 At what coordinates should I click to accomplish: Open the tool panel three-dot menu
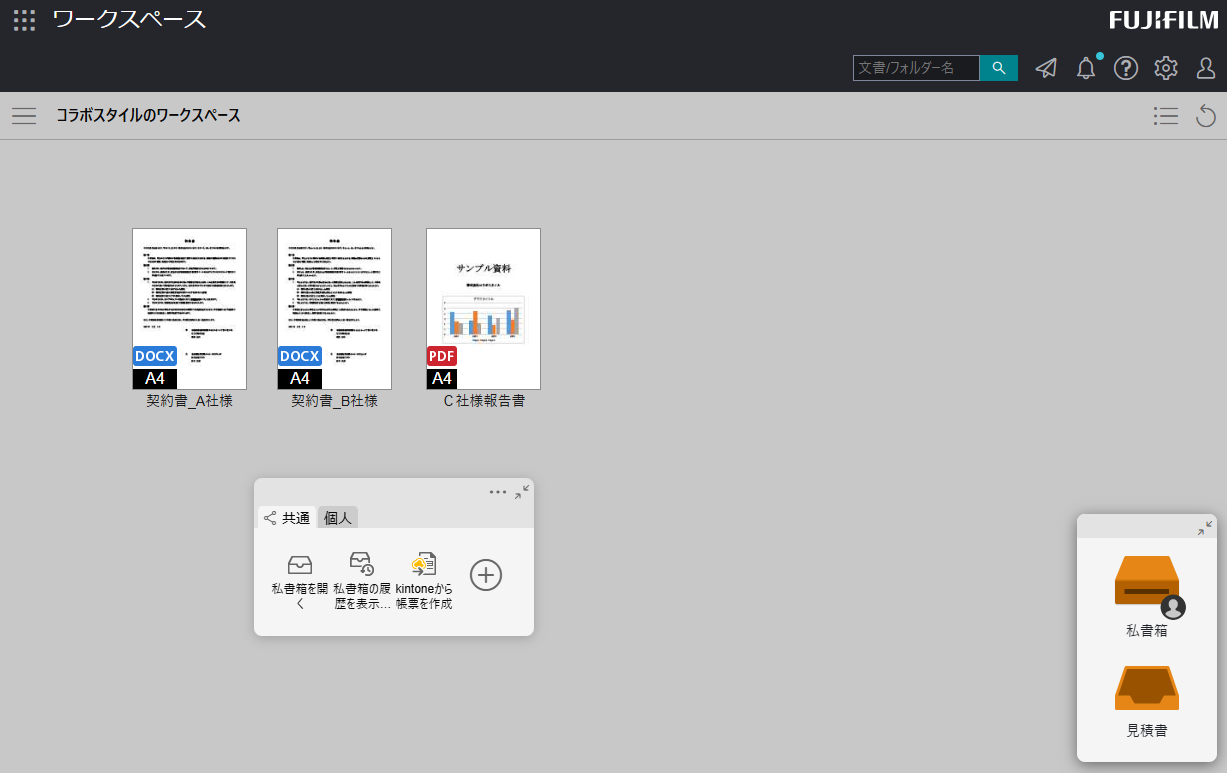[498, 492]
